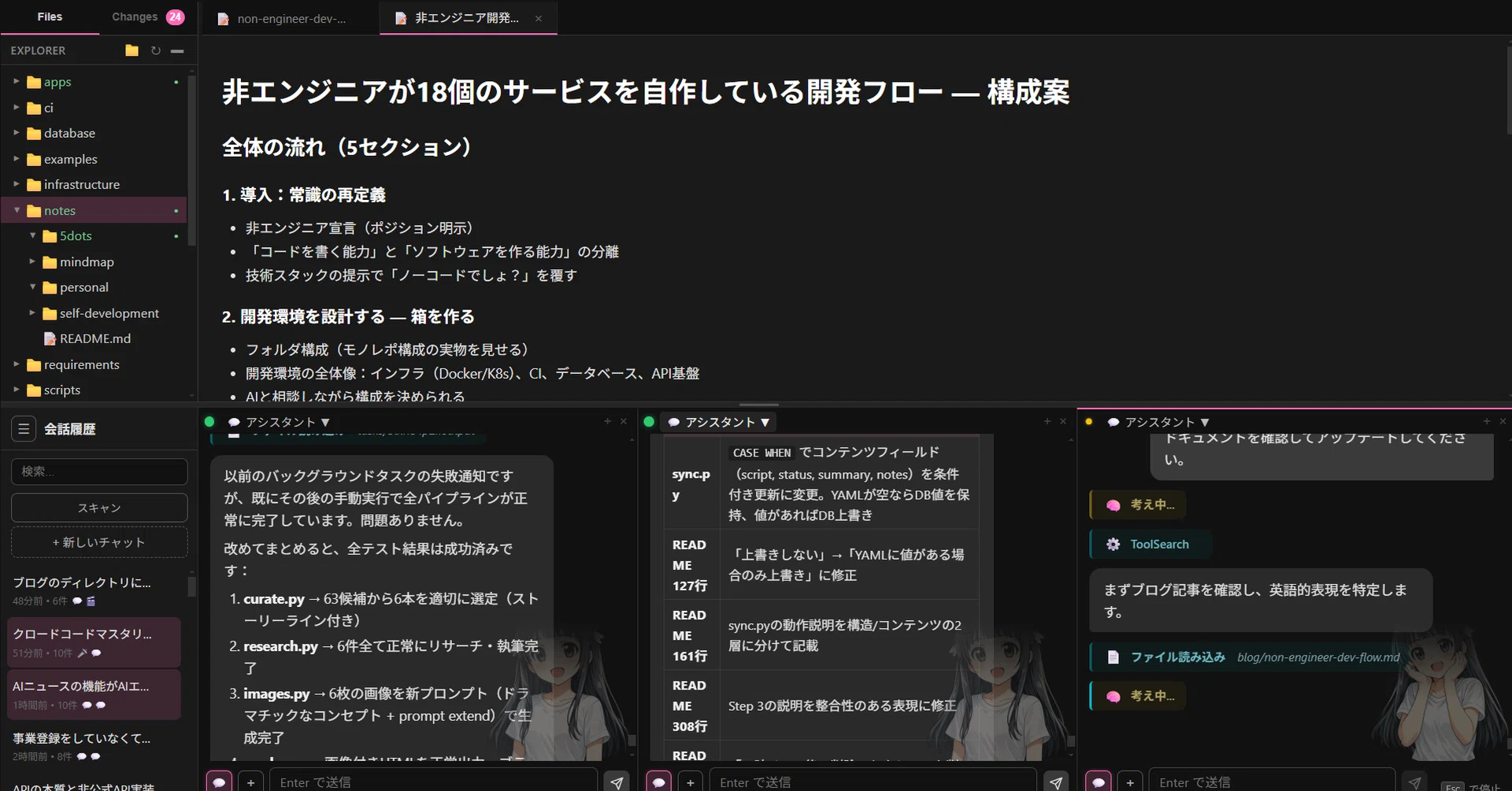Image resolution: width=1512 pixels, height=791 pixels.
Task: Expand the mindmap folder
Action: click(x=93, y=261)
